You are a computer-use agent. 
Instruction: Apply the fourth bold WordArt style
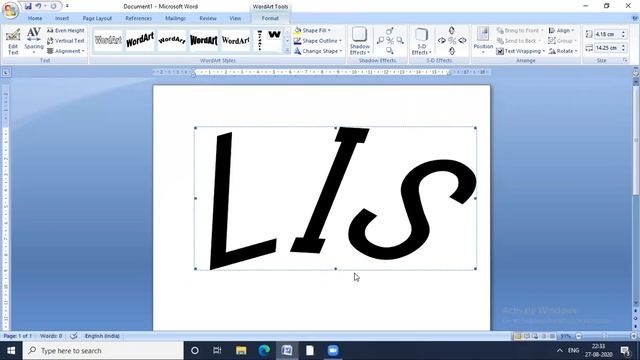click(203, 40)
